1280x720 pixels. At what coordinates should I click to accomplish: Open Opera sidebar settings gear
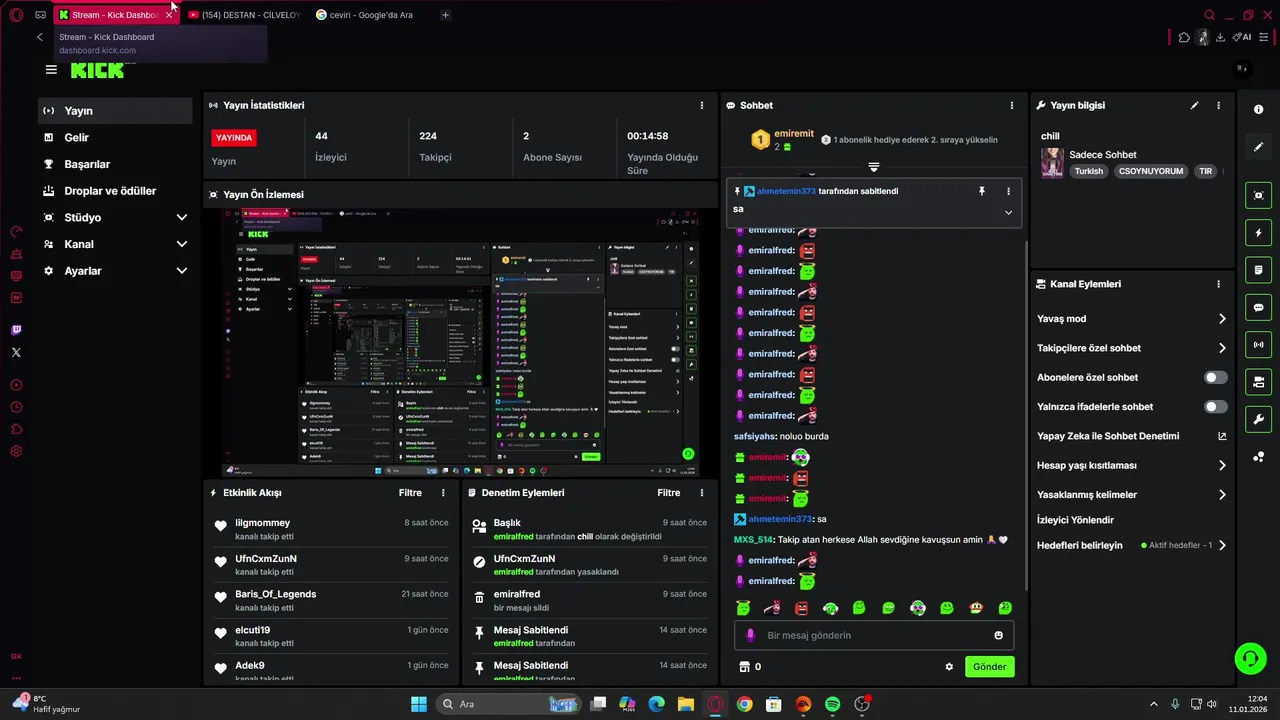pyautogui.click(x=16, y=451)
